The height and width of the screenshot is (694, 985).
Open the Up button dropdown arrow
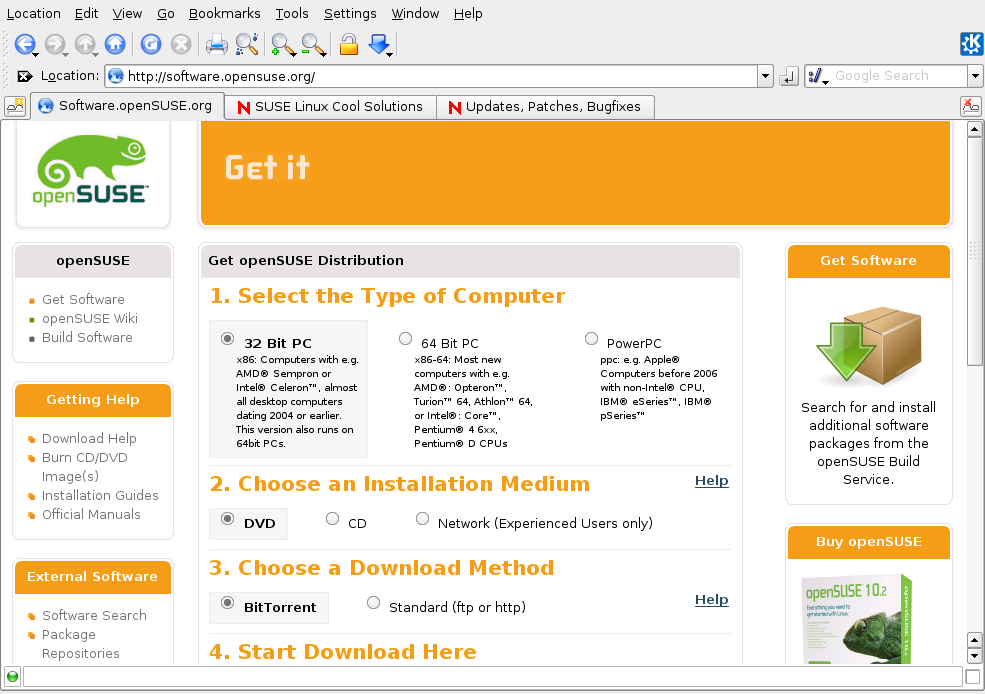tap(96, 54)
